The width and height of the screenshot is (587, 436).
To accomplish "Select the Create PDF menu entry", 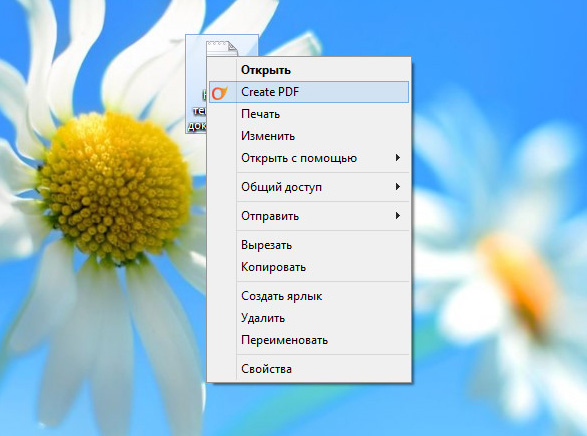I will click(x=309, y=92).
